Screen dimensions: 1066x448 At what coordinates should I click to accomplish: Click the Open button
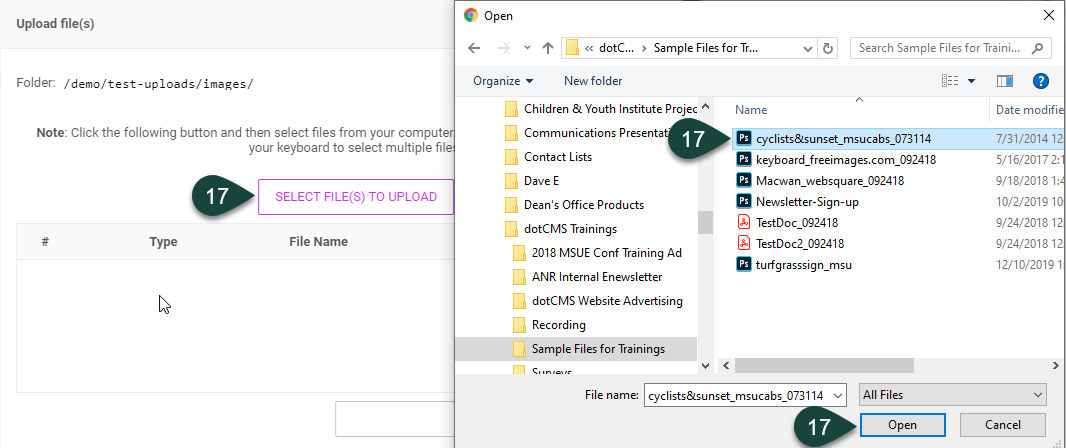(901, 424)
